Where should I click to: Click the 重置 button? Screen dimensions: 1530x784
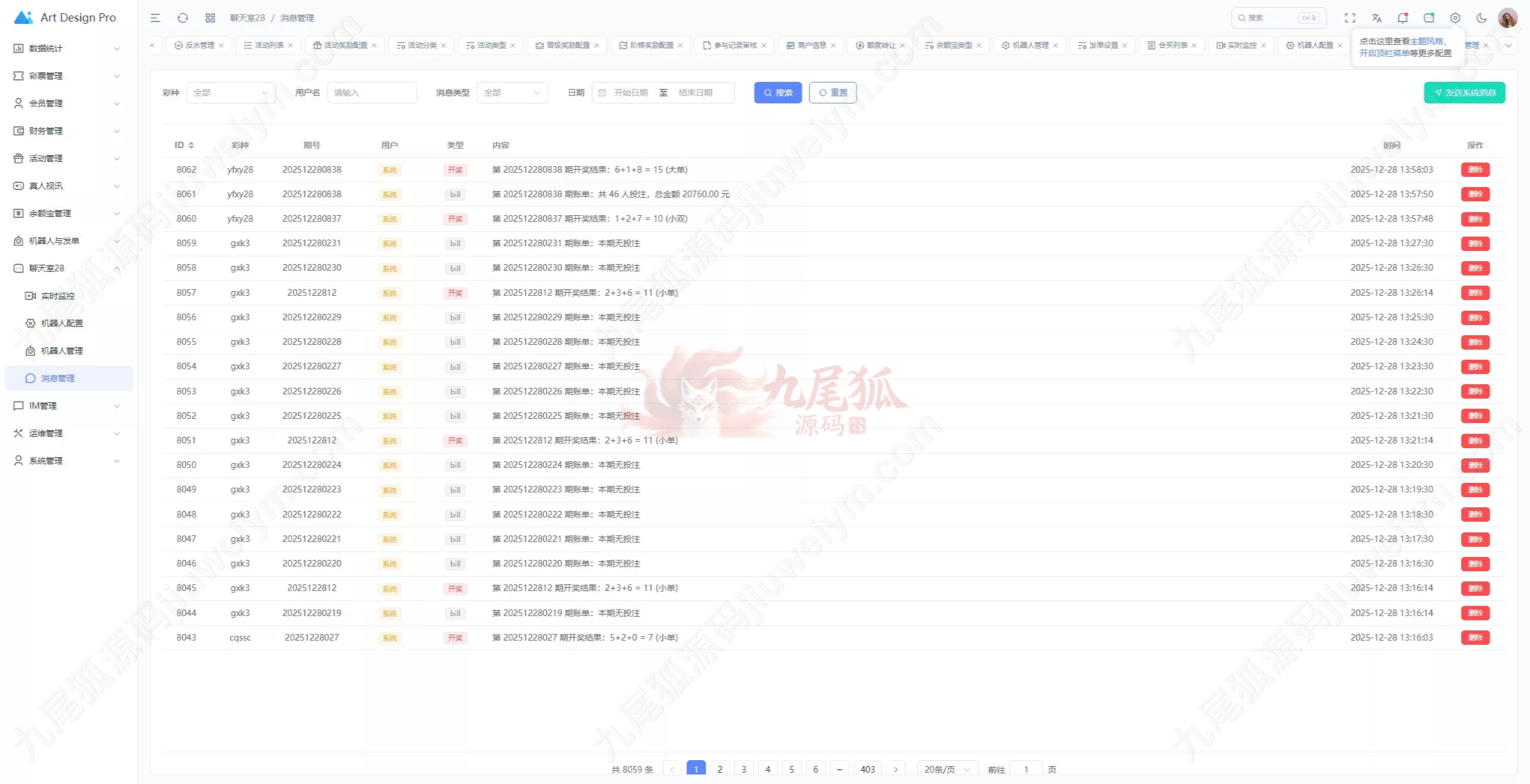pos(833,93)
